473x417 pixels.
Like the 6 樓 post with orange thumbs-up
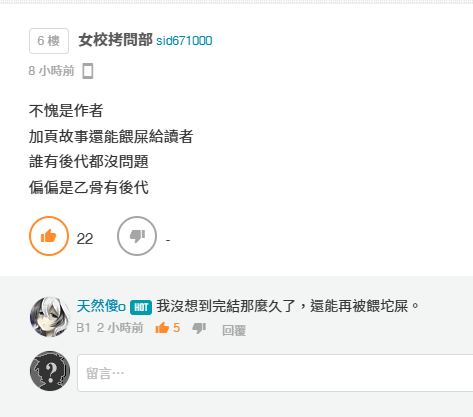[49, 236]
